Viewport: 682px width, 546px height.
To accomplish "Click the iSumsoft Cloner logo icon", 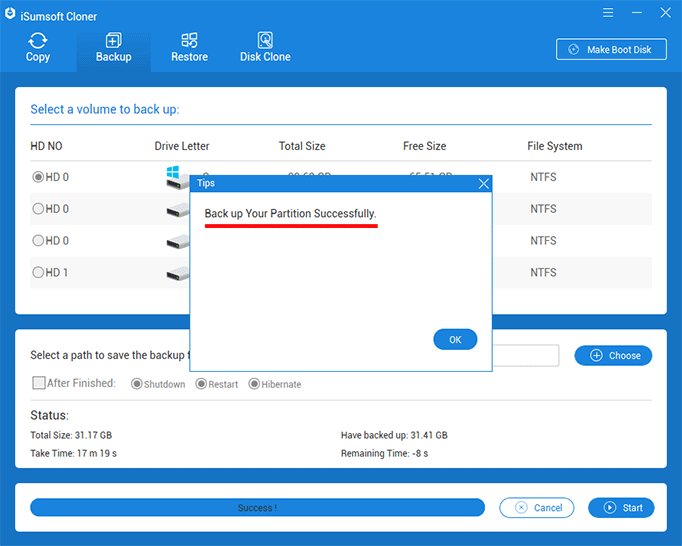I will point(10,14).
